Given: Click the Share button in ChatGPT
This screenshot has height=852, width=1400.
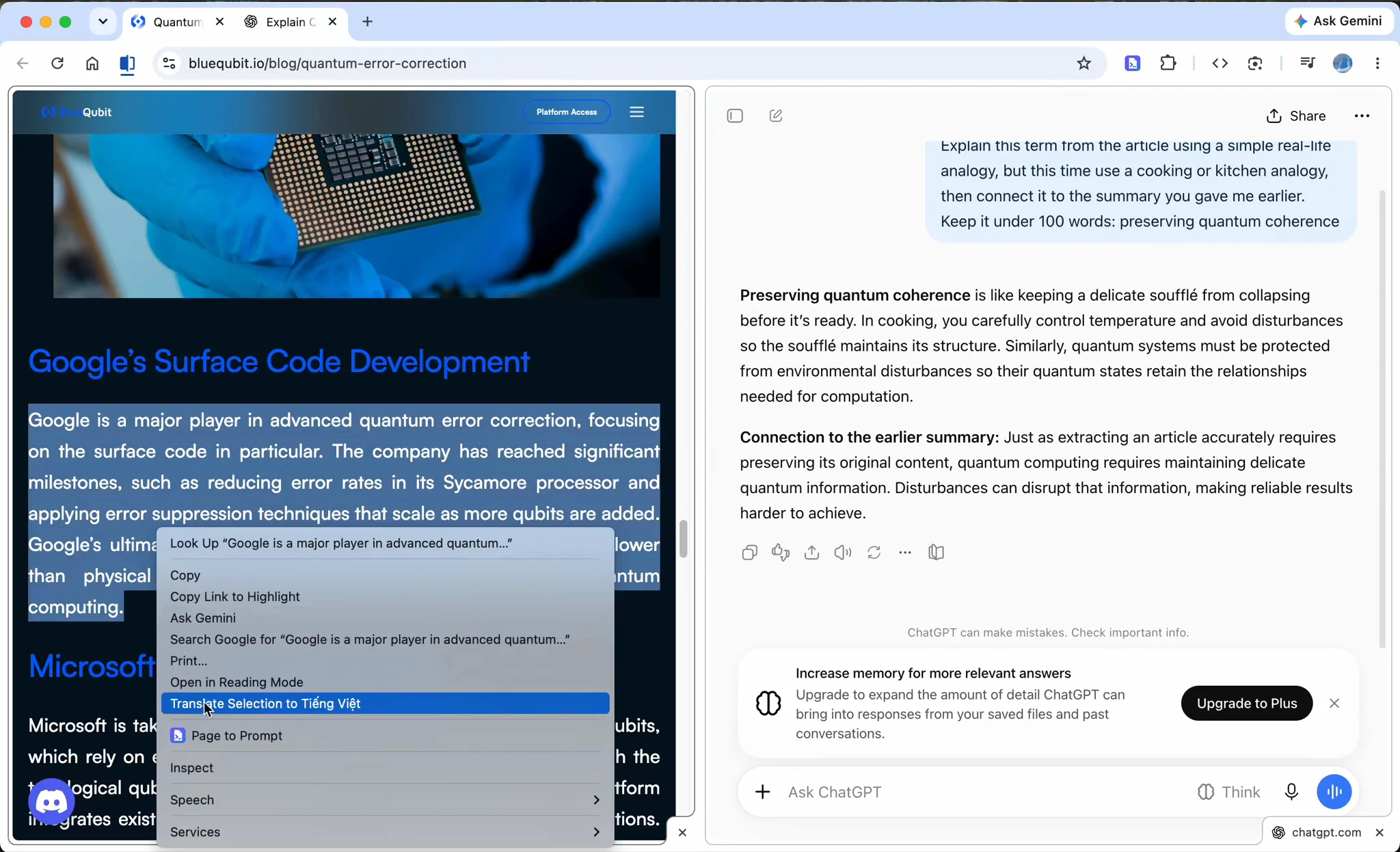Looking at the screenshot, I should pyautogui.click(x=1296, y=116).
